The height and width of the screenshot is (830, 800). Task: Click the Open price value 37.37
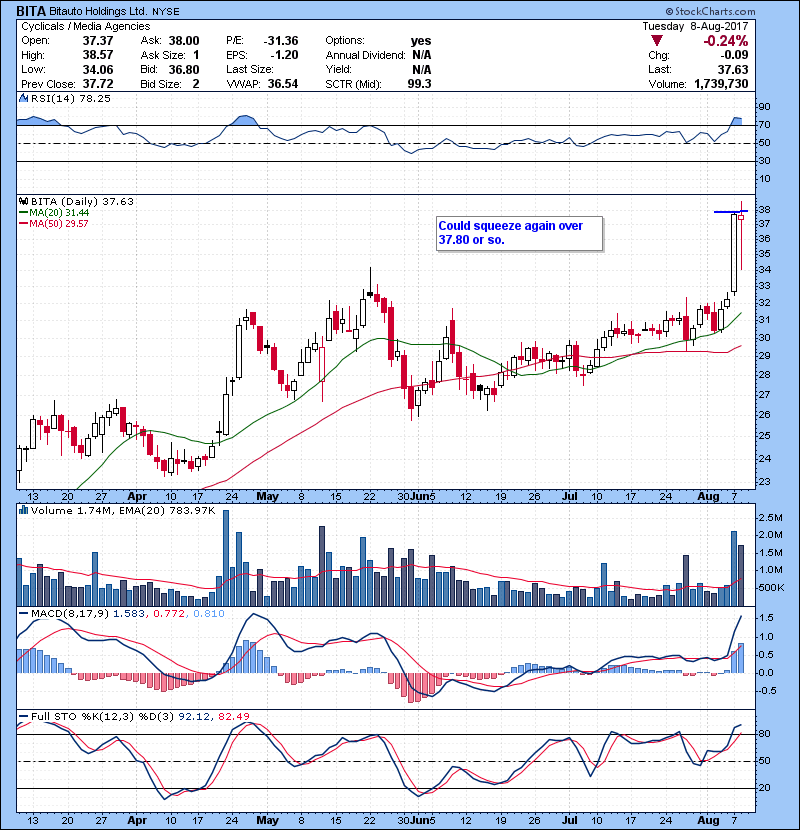tap(98, 41)
